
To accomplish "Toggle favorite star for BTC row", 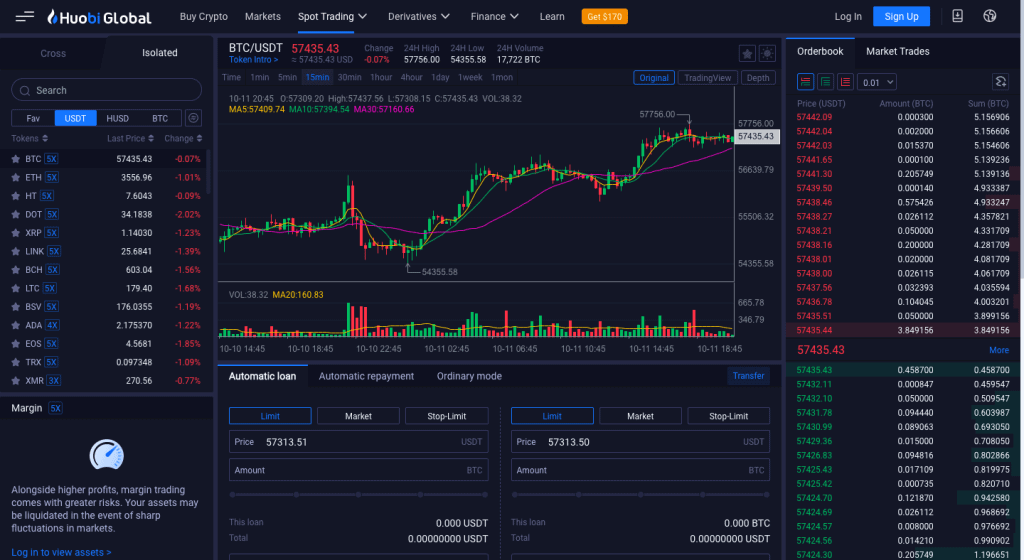I will tap(15, 159).
